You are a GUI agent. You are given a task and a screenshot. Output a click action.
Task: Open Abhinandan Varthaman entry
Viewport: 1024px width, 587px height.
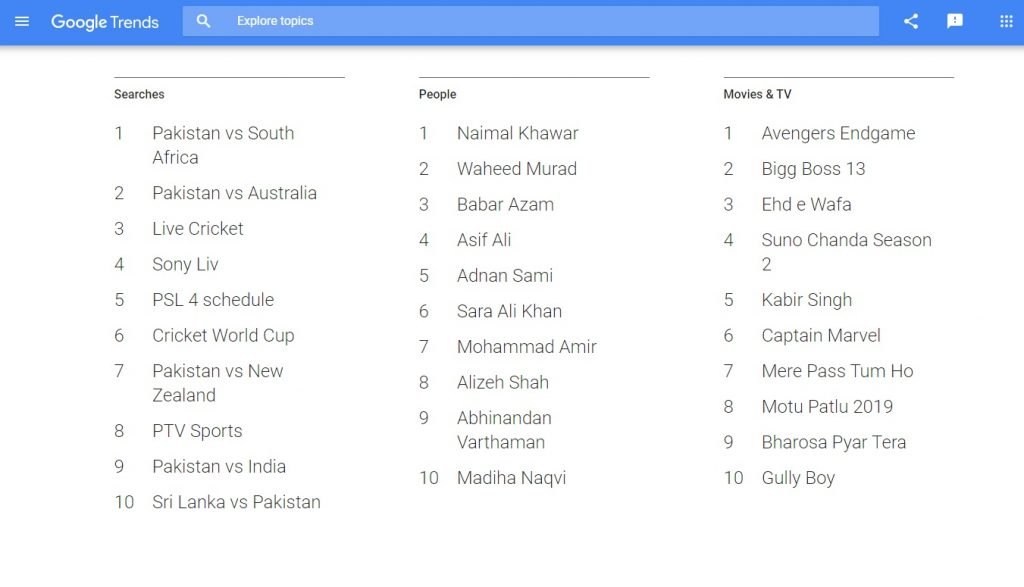[x=504, y=429]
